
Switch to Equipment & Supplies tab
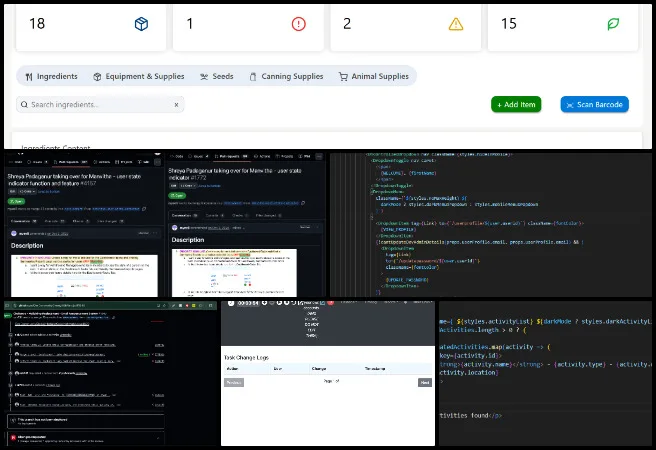pos(139,77)
